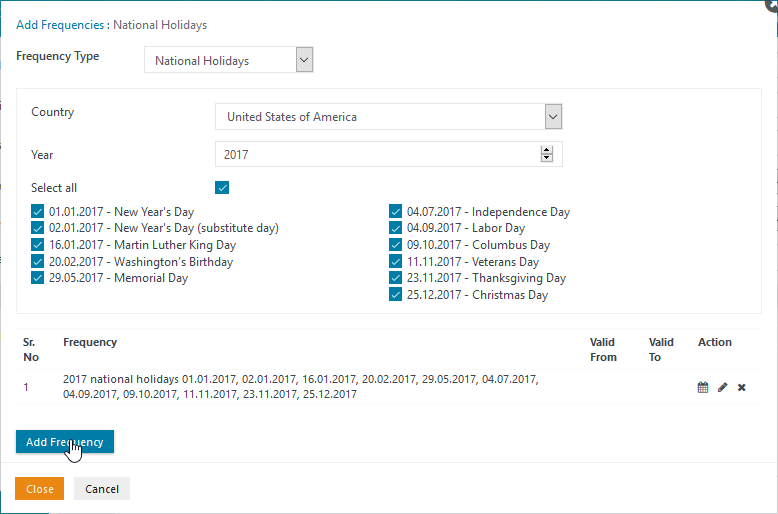778x514 pixels.
Task: Click the Cancel button
Action: pyautogui.click(x=102, y=489)
